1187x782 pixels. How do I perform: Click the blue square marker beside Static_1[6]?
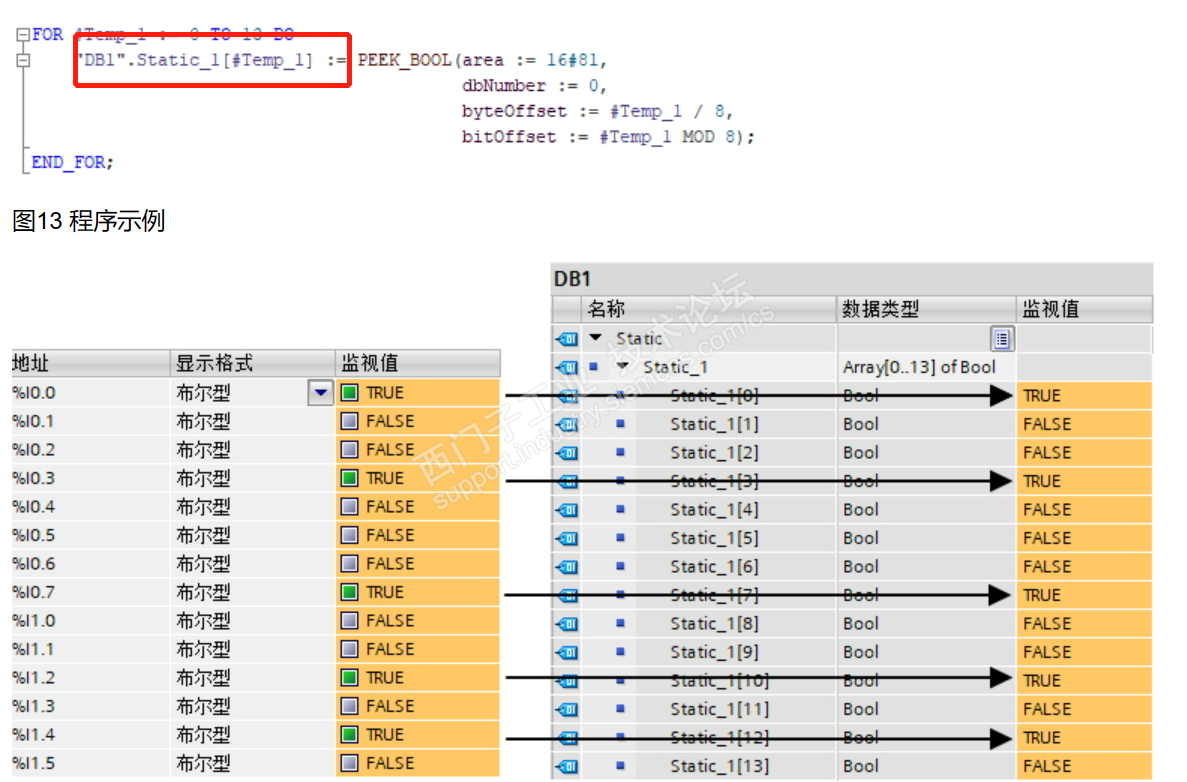point(621,566)
